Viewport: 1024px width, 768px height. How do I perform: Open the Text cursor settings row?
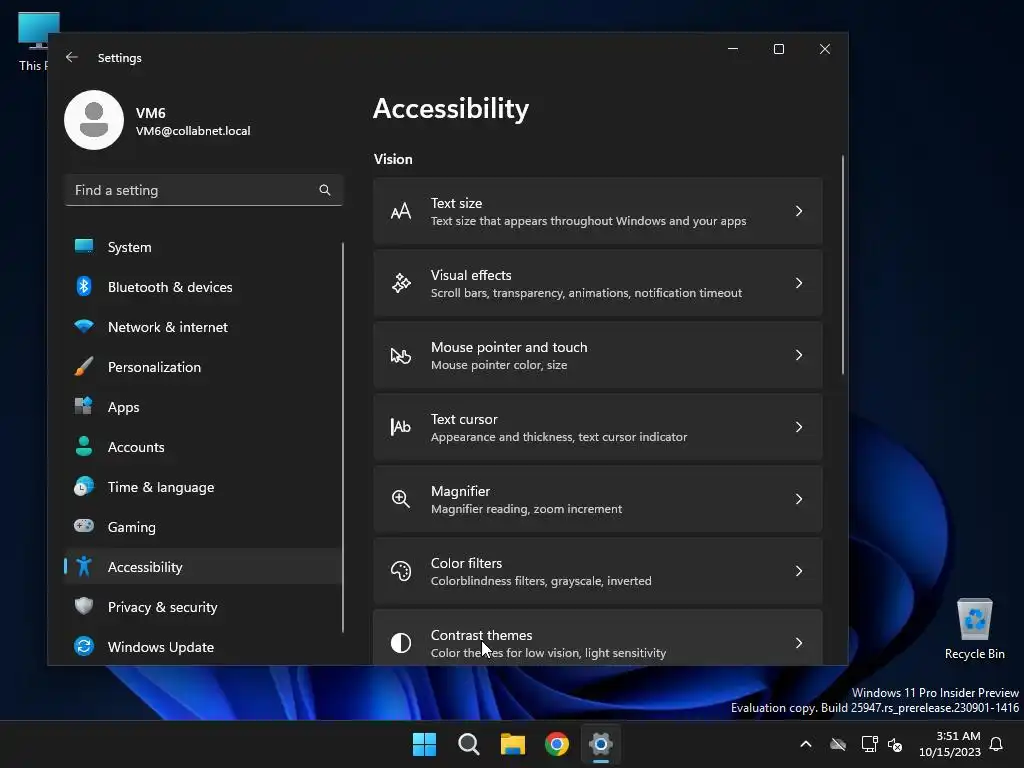tap(598, 427)
